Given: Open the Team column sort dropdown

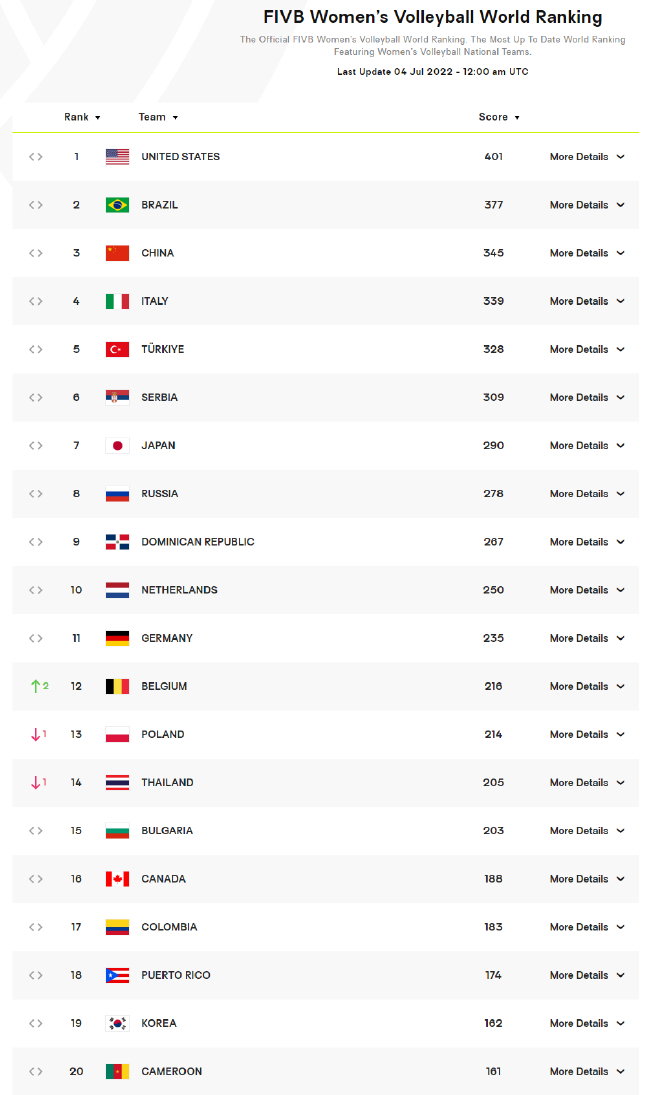Looking at the screenshot, I should [x=159, y=117].
